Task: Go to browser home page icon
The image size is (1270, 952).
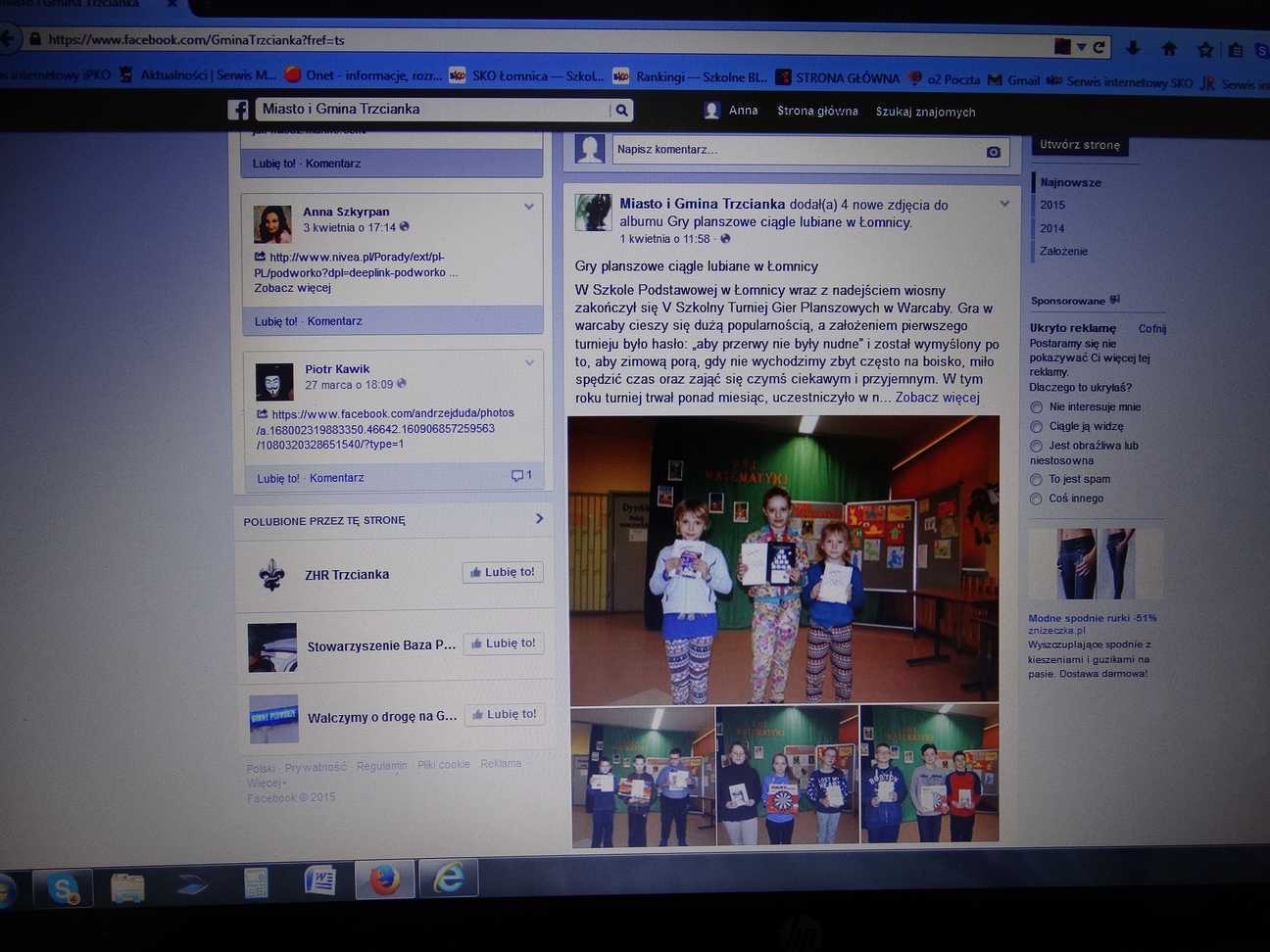Action: tap(1169, 48)
